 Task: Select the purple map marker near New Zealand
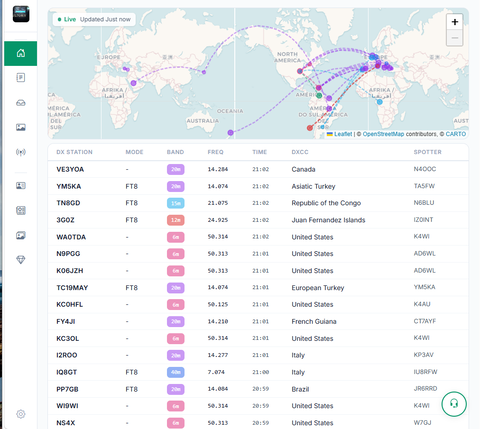point(230,133)
